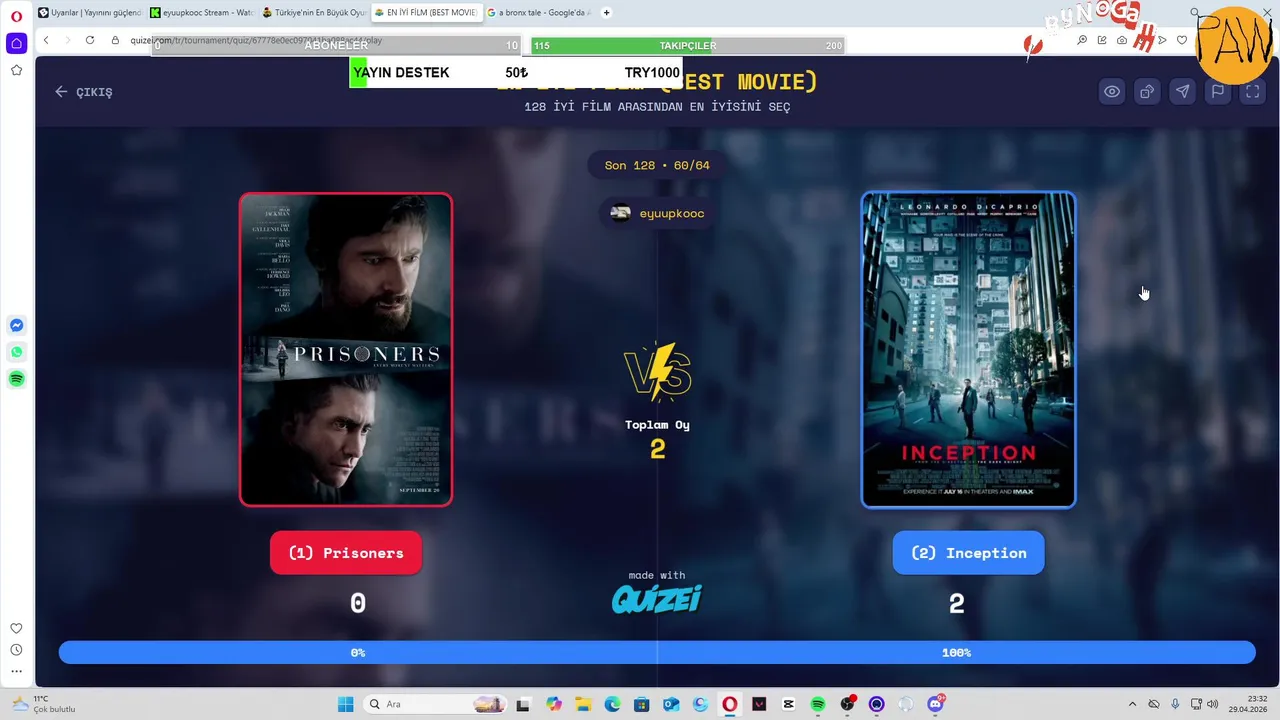Select the Prisoners movie poster

346,350
